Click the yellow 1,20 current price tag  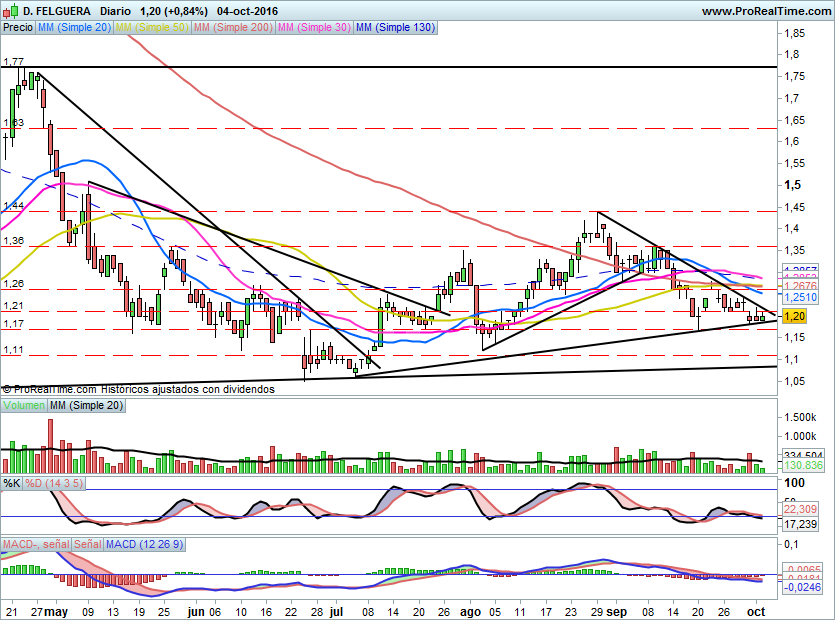pyautogui.click(x=794, y=316)
